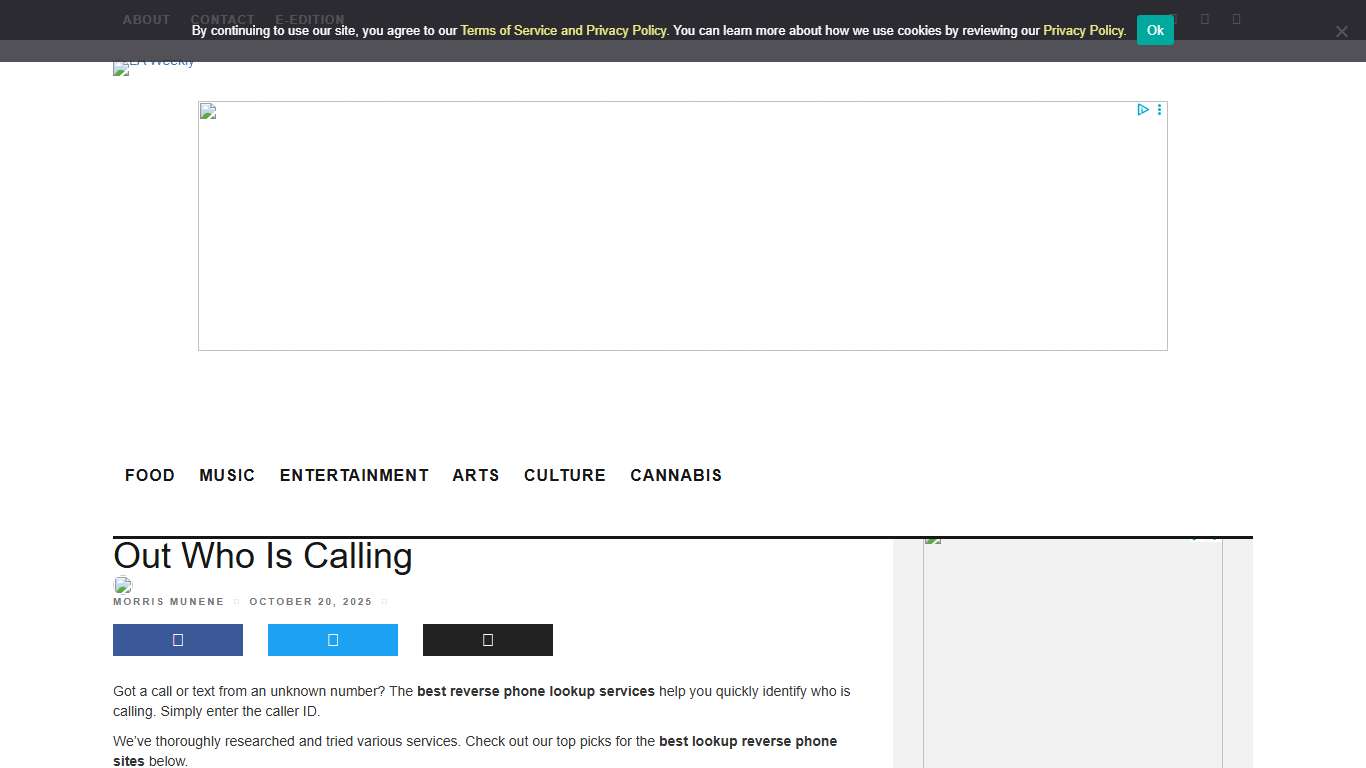Click the AdChoices triangle icon on banner ad
Image resolution: width=1366 pixels, height=768 pixels.
click(x=1142, y=110)
